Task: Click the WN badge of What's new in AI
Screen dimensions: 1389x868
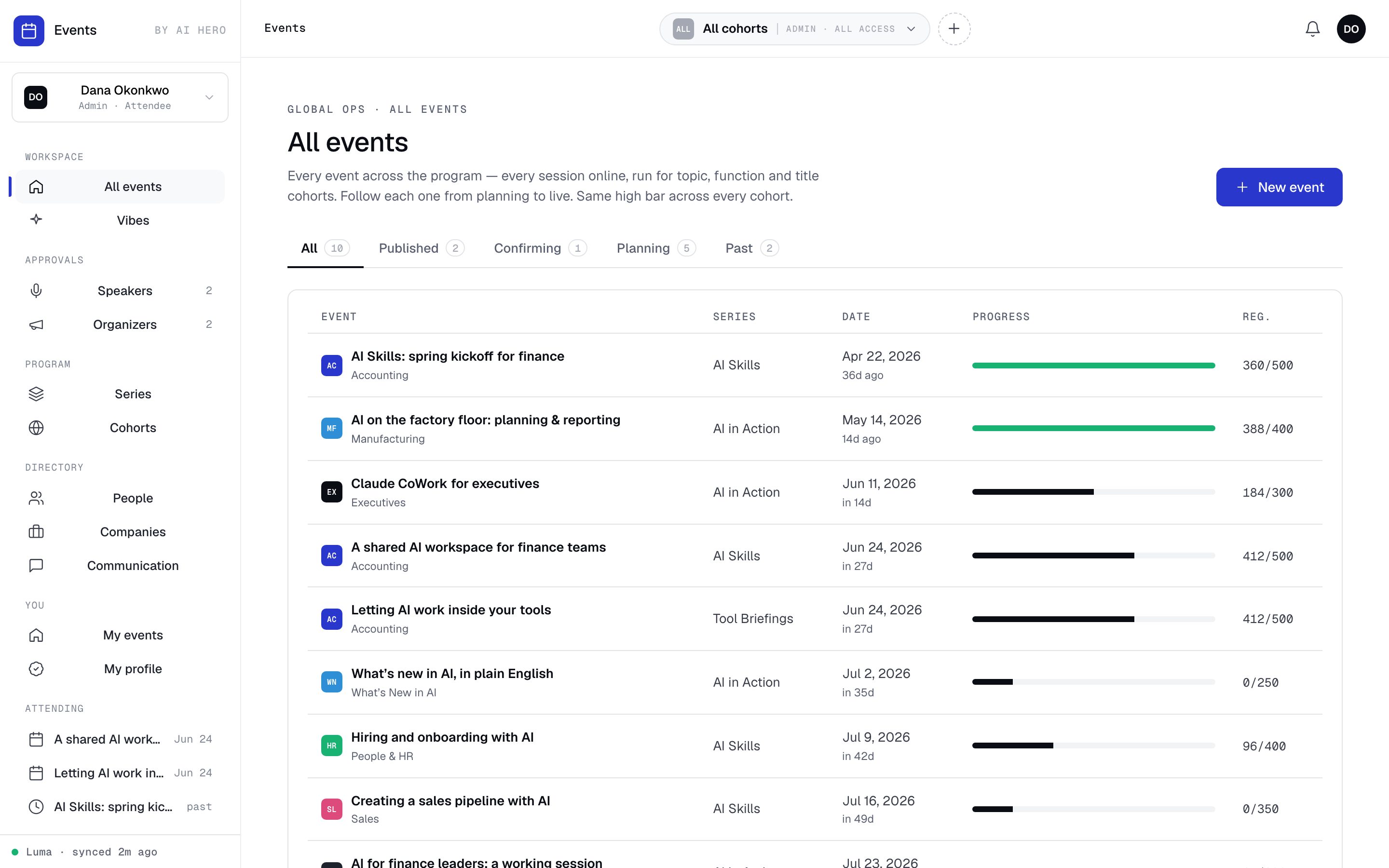Action: coord(332,682)
